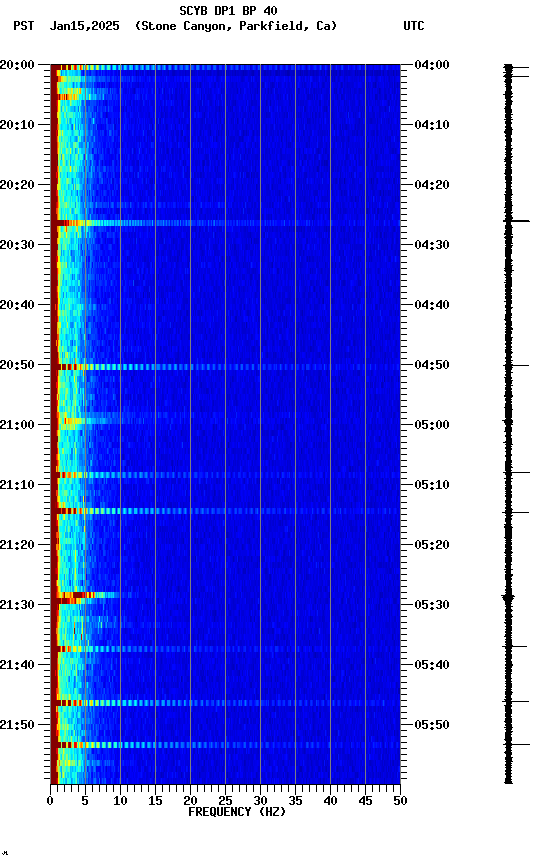Click the seismogram spike at 04:50 UTC

[x=517, y=365]
